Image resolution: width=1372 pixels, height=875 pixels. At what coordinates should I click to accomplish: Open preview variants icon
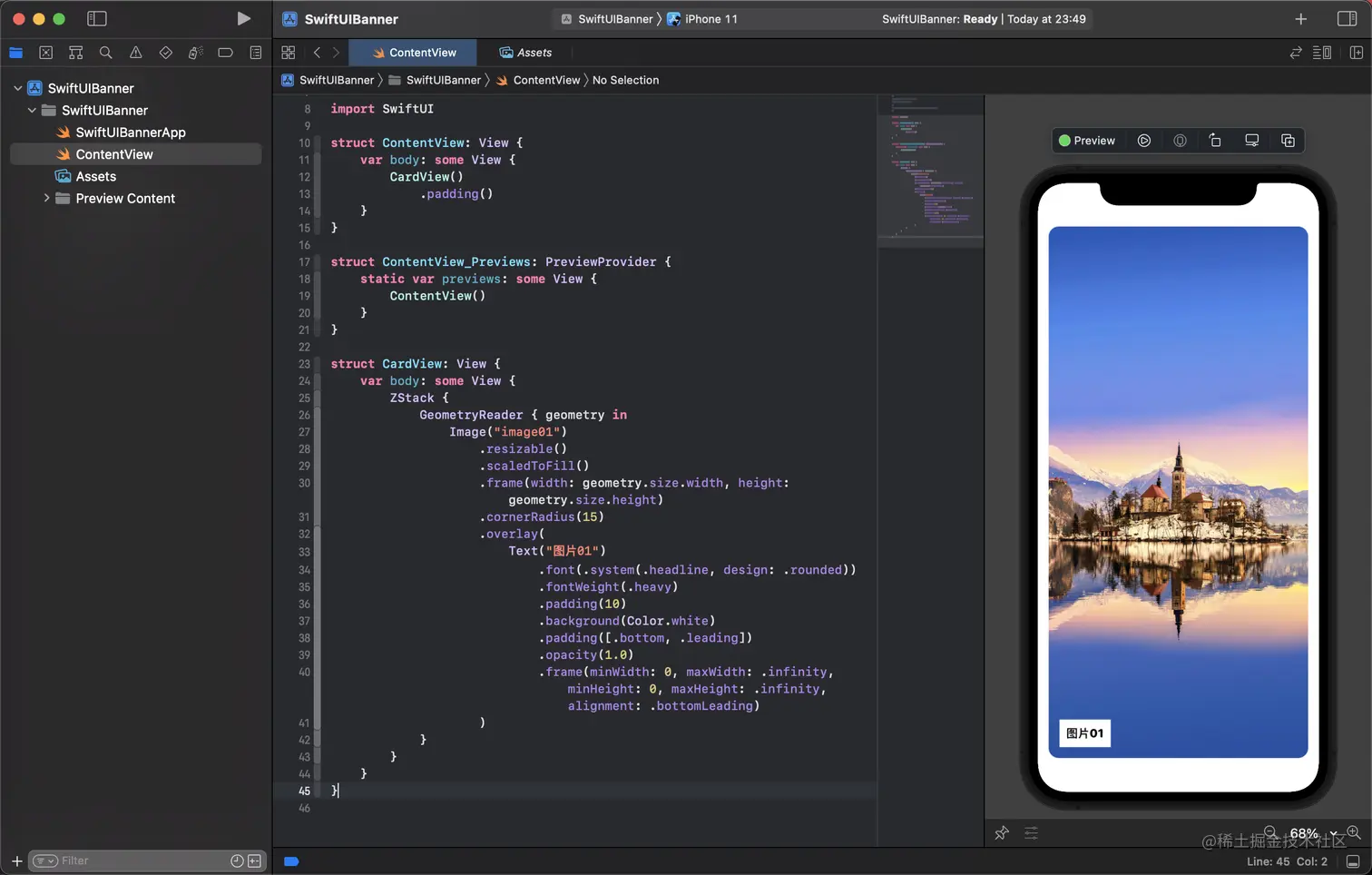pyautogui.click(x=1288, y=141)
